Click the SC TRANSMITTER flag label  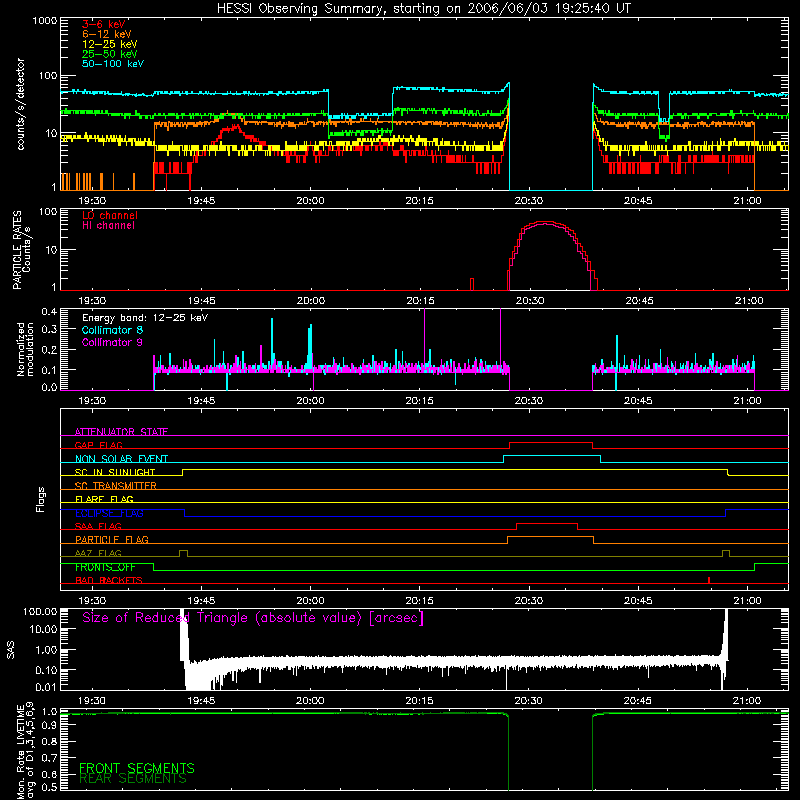pyautogui.click(x=116, y=486)
